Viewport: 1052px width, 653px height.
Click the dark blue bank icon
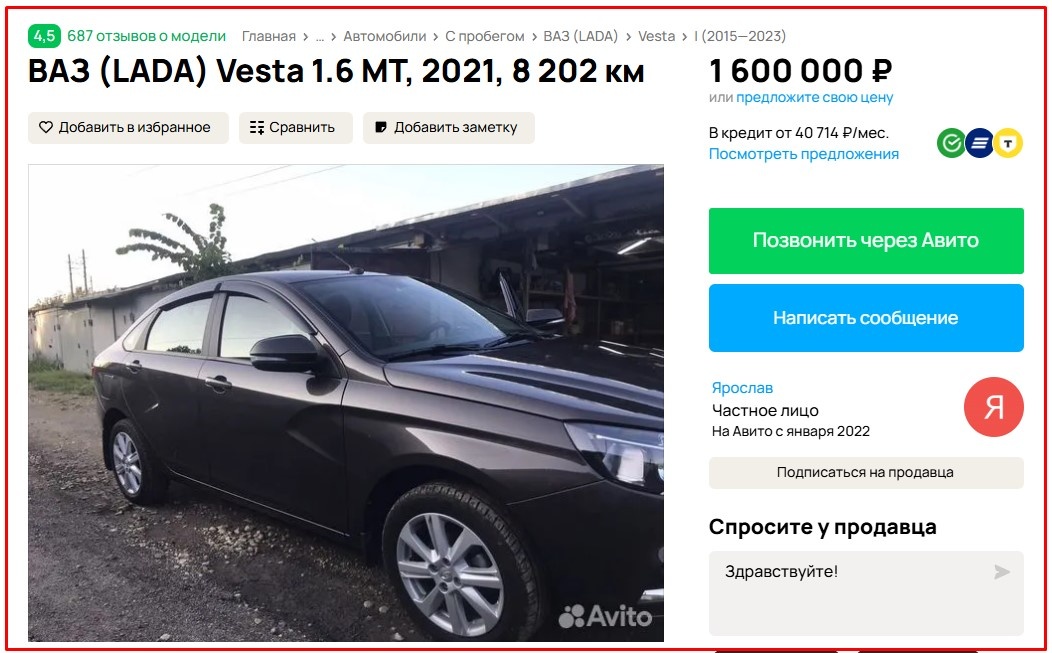[980, 143]
